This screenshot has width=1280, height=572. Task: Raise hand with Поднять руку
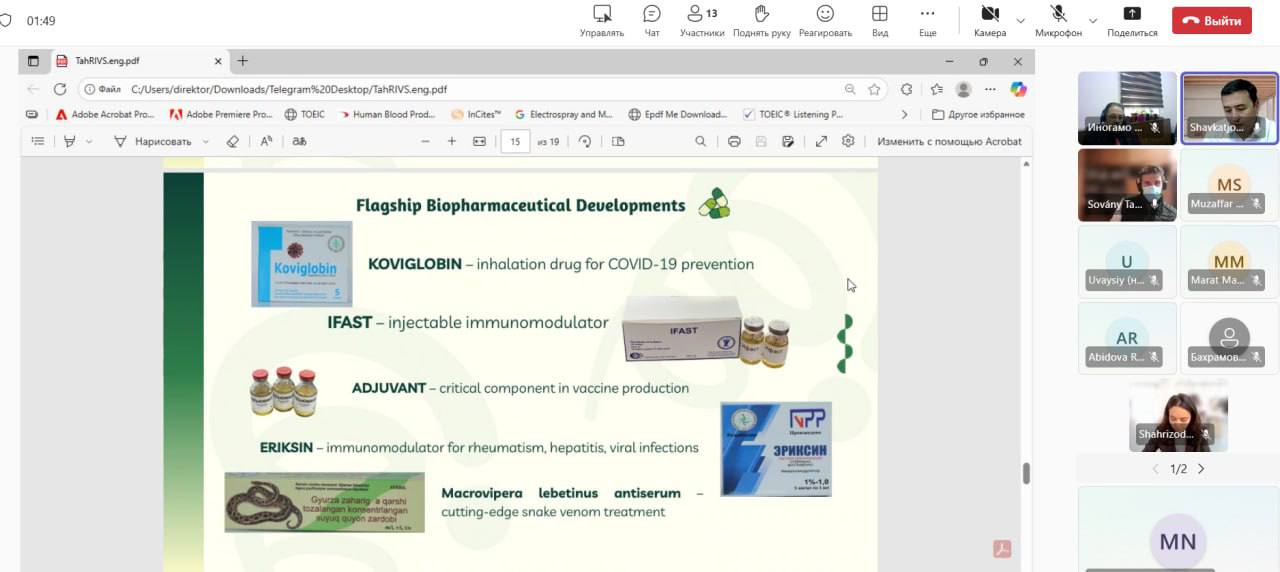(x=761, y=20)
